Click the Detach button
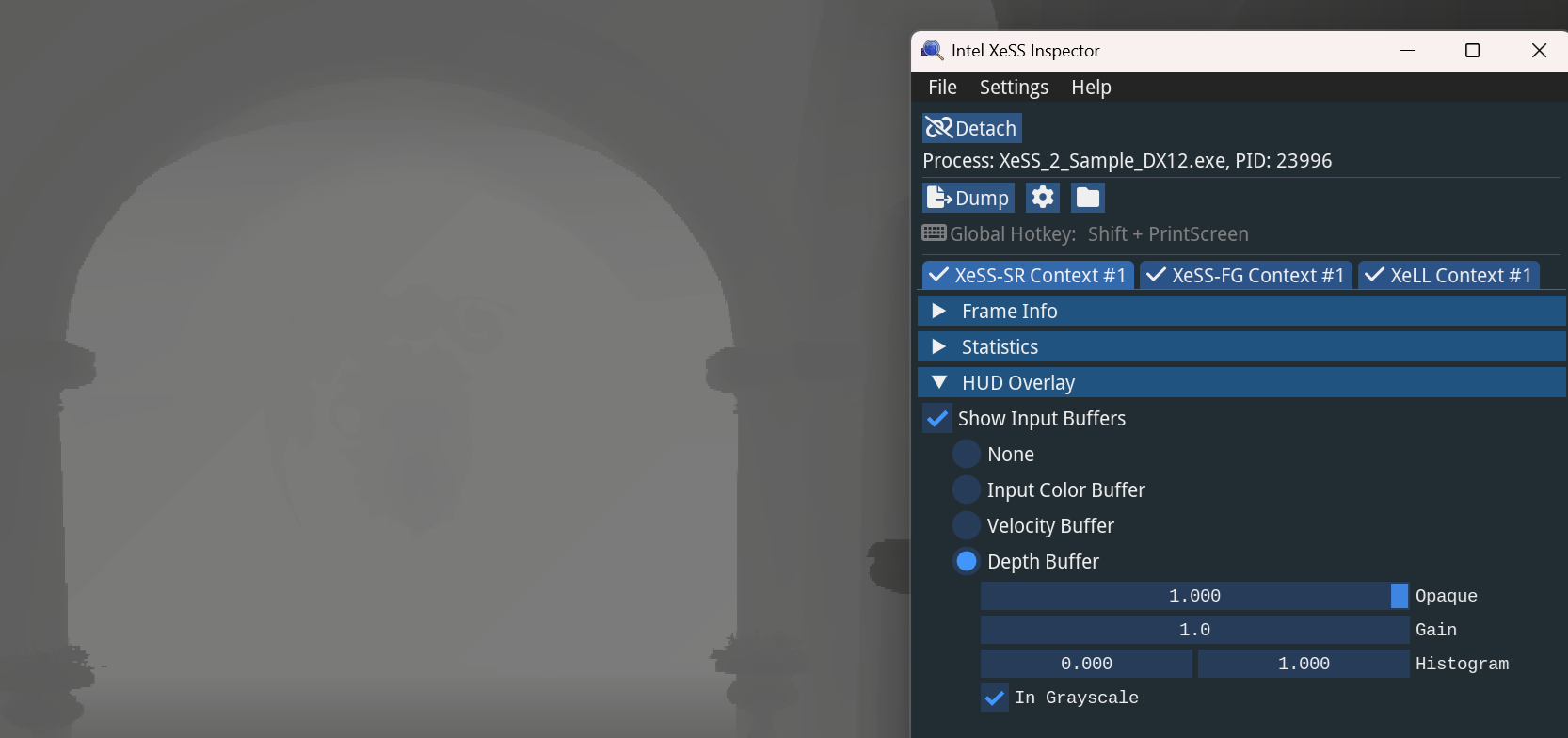The width and height of the screenshot is (1568, 738). tap(971, 128)
